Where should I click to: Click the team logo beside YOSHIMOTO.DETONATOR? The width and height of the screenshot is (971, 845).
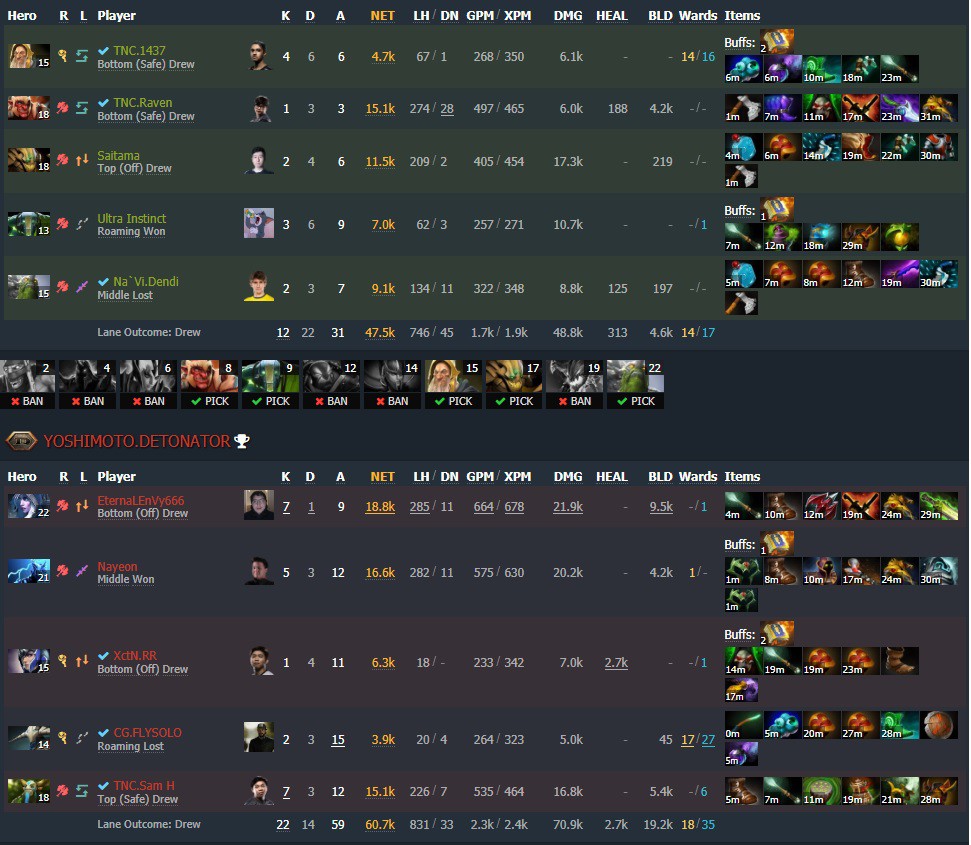pos(21,441)
